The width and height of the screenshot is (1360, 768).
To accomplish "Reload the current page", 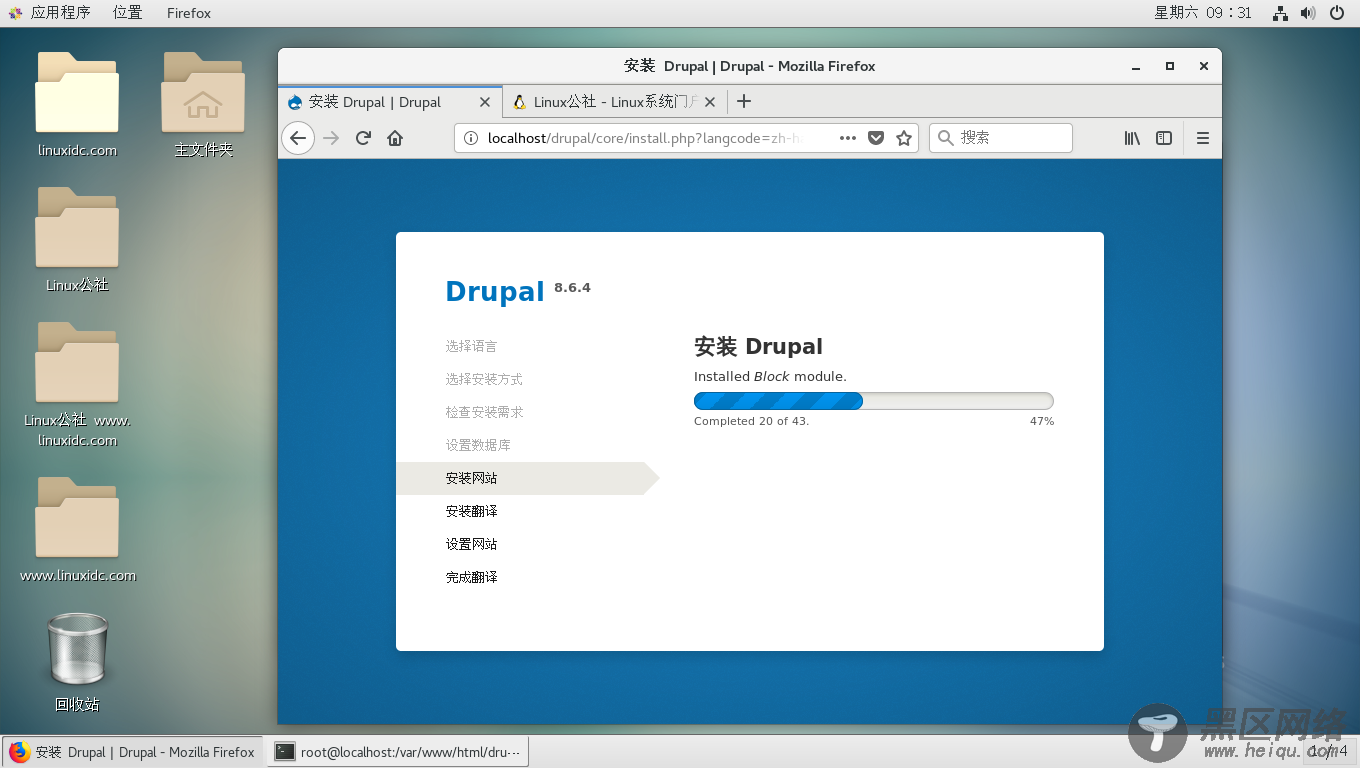I will click(364, 138).
